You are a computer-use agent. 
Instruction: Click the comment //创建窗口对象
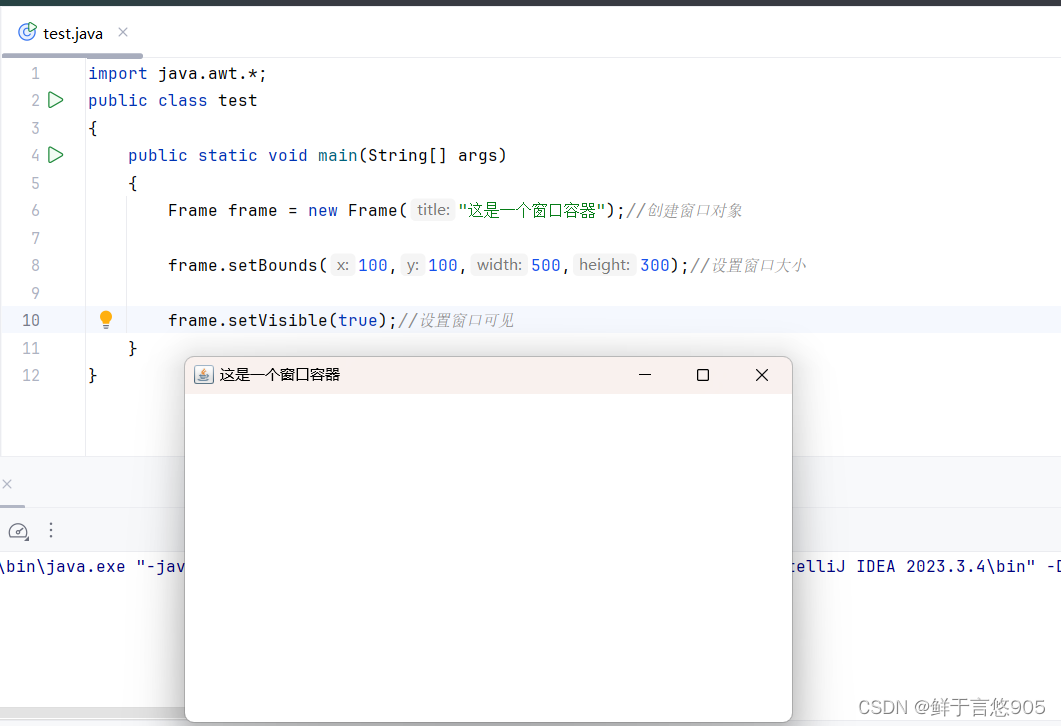click(684, 210)
